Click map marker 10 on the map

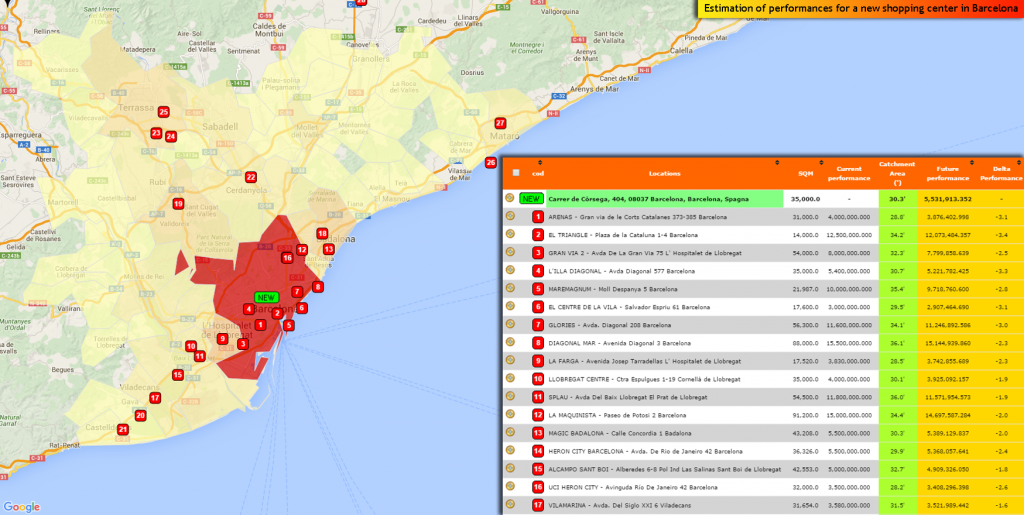click(x=191, y=346)
